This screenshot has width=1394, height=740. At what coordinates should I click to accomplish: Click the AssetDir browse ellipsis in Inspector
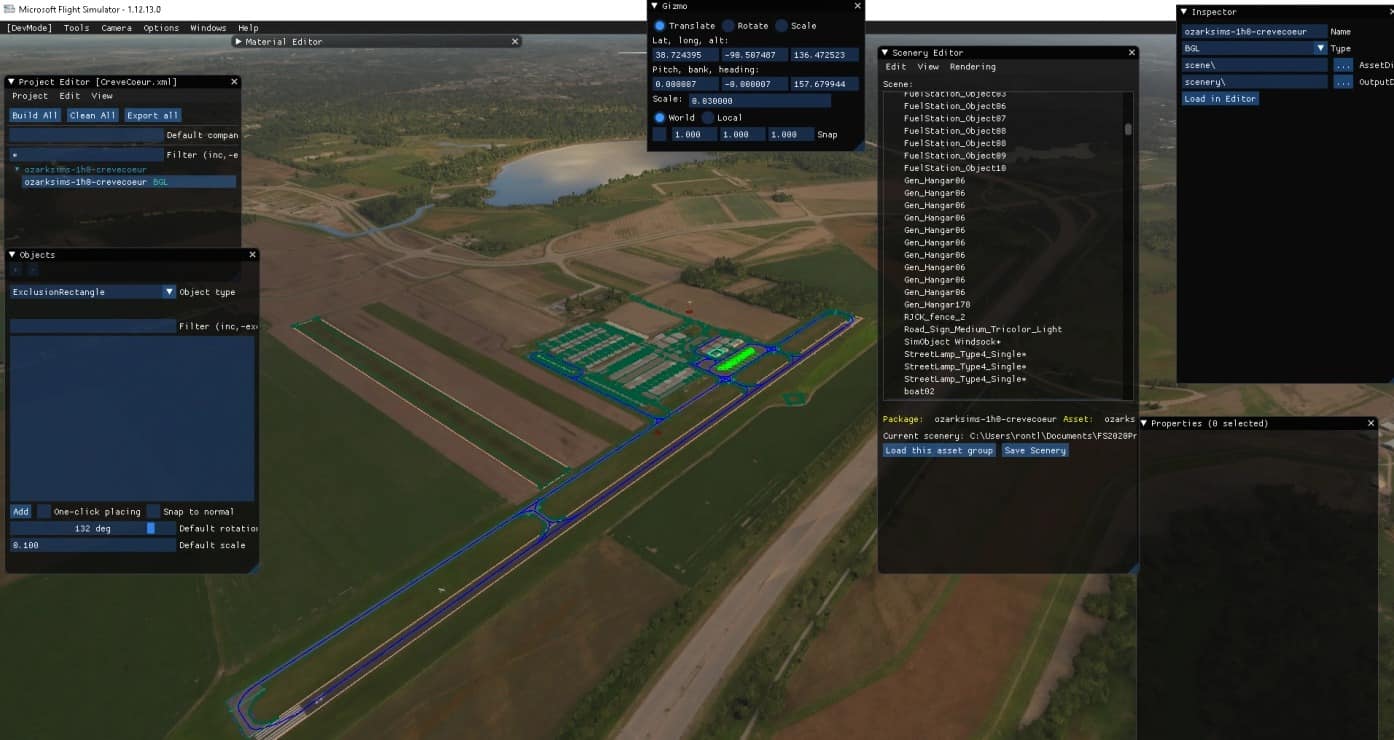pyautogui.click(x=1343, y=65)
